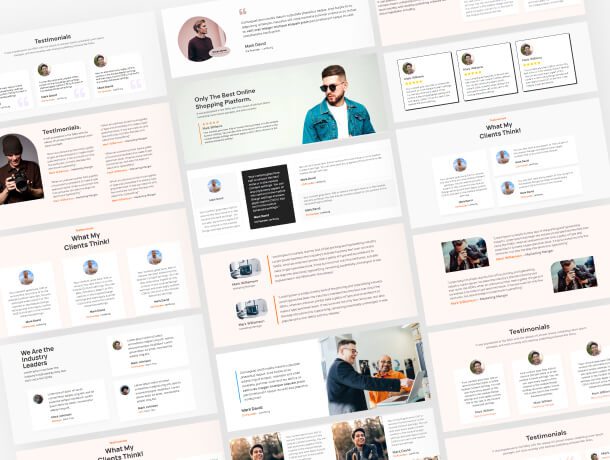Image resolution: width=610 pixels, height=460 pixels.
Task: Click the lower coffee machine thumbnail
Action: (x=250, y=308)
